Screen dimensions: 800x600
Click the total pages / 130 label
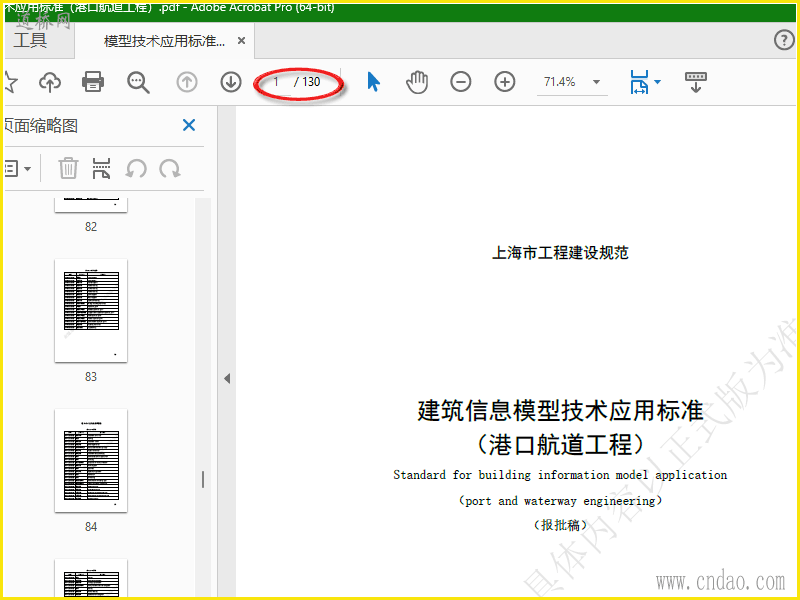307,82
